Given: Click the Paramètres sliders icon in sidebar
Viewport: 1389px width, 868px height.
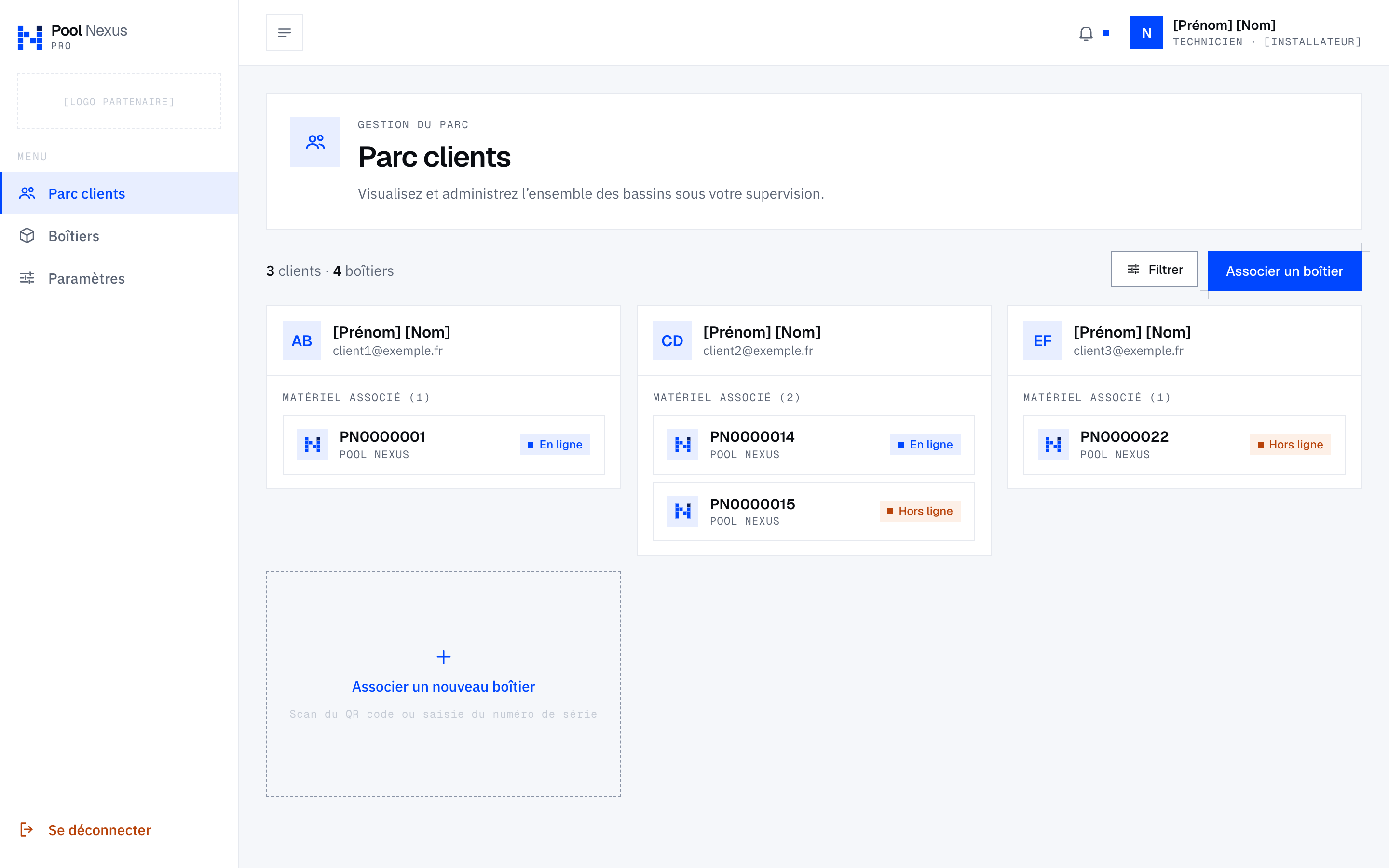Looking at the screenshot, I should point(27,278).
